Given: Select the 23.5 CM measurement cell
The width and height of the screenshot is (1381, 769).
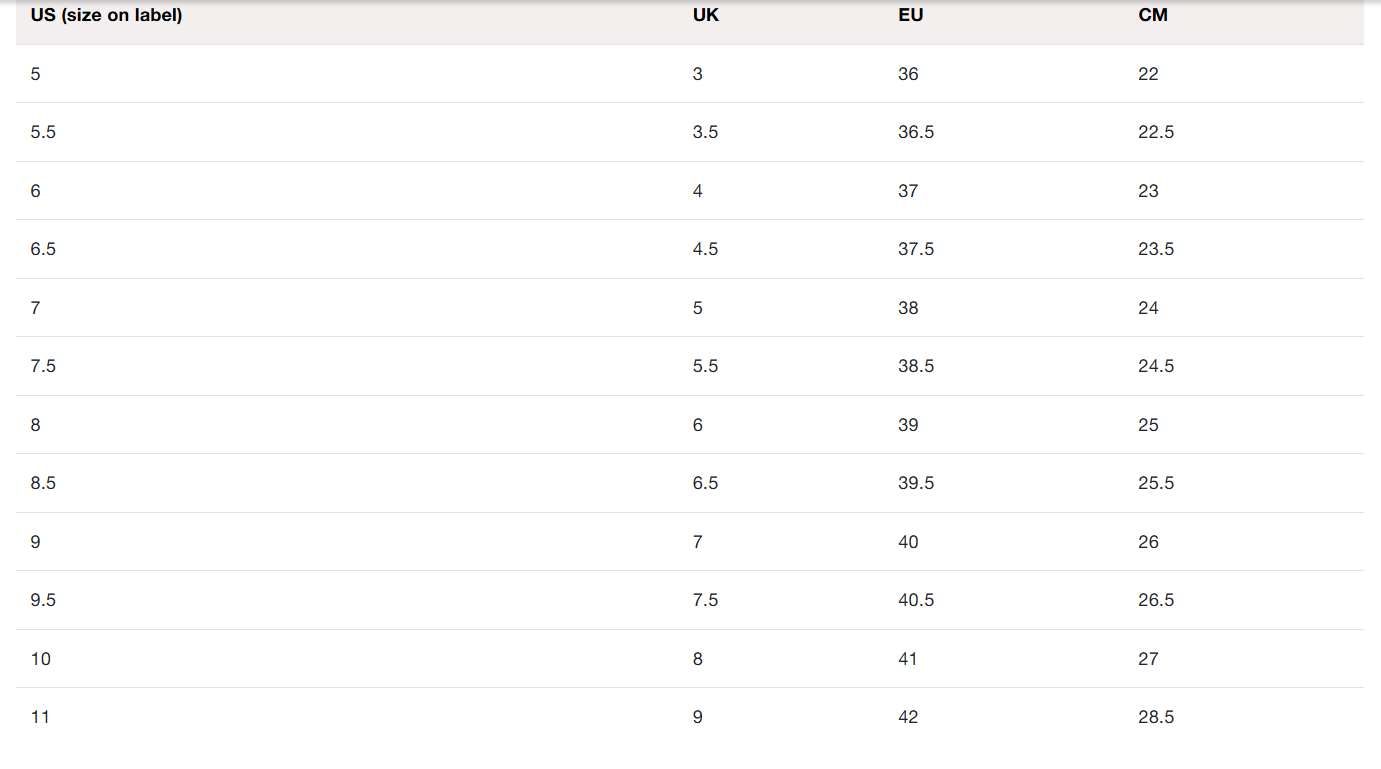Looking at the screenshot, I should (1156, 249).
